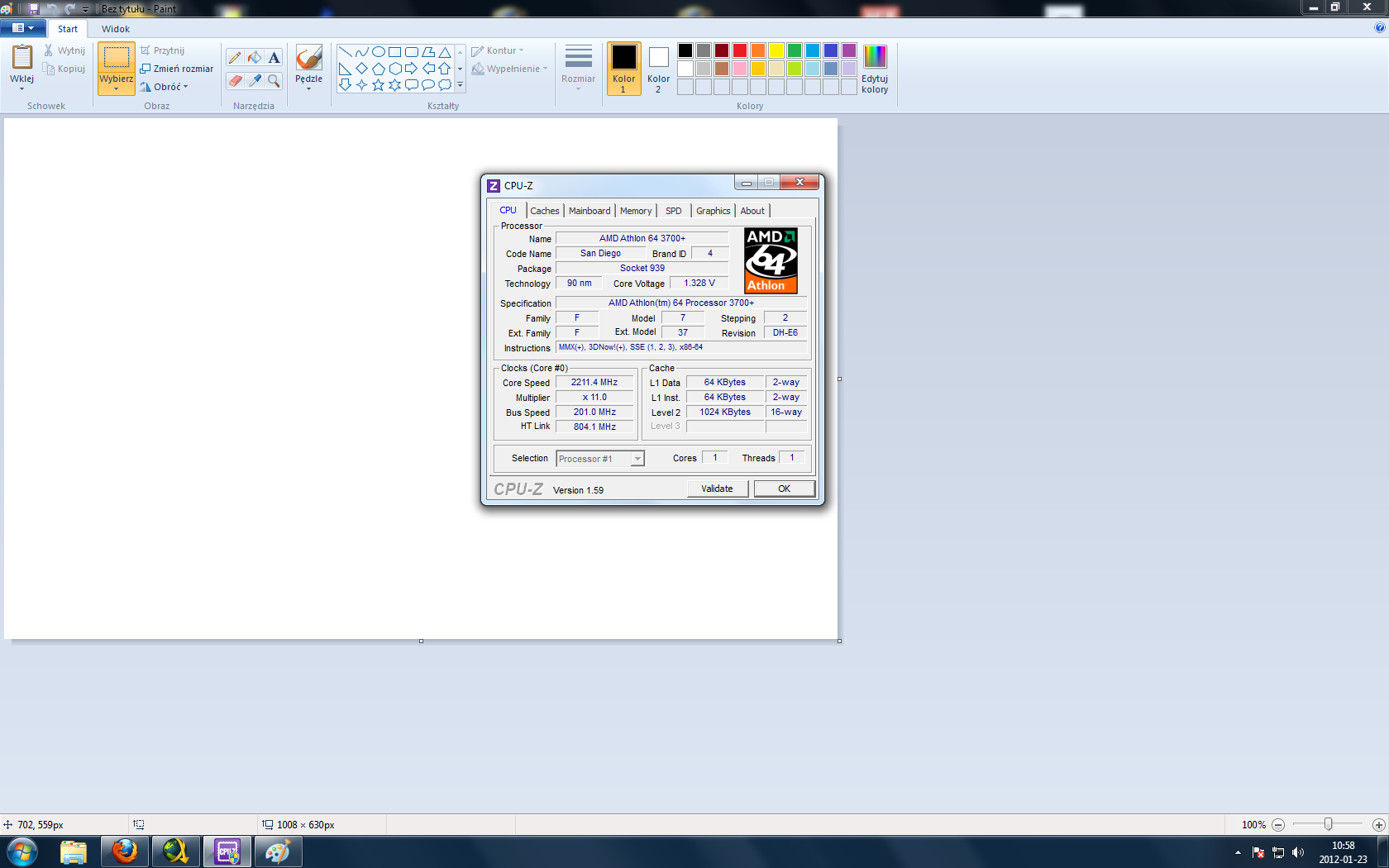This screenshot has width=1389, height=868.
Task: Open the Edytuj kolory color editor
Action: pos(875,69)
